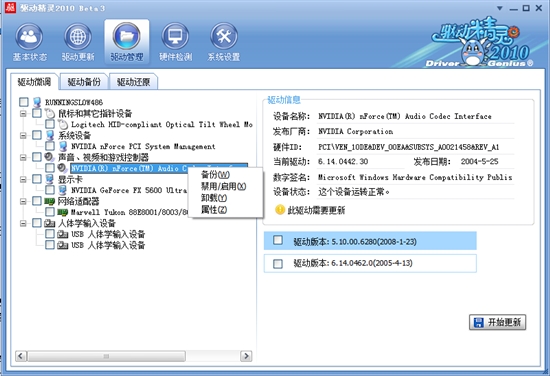Click the 人体学输入设备 category icon
Screen dimensions: 550x376
[50, 223]
